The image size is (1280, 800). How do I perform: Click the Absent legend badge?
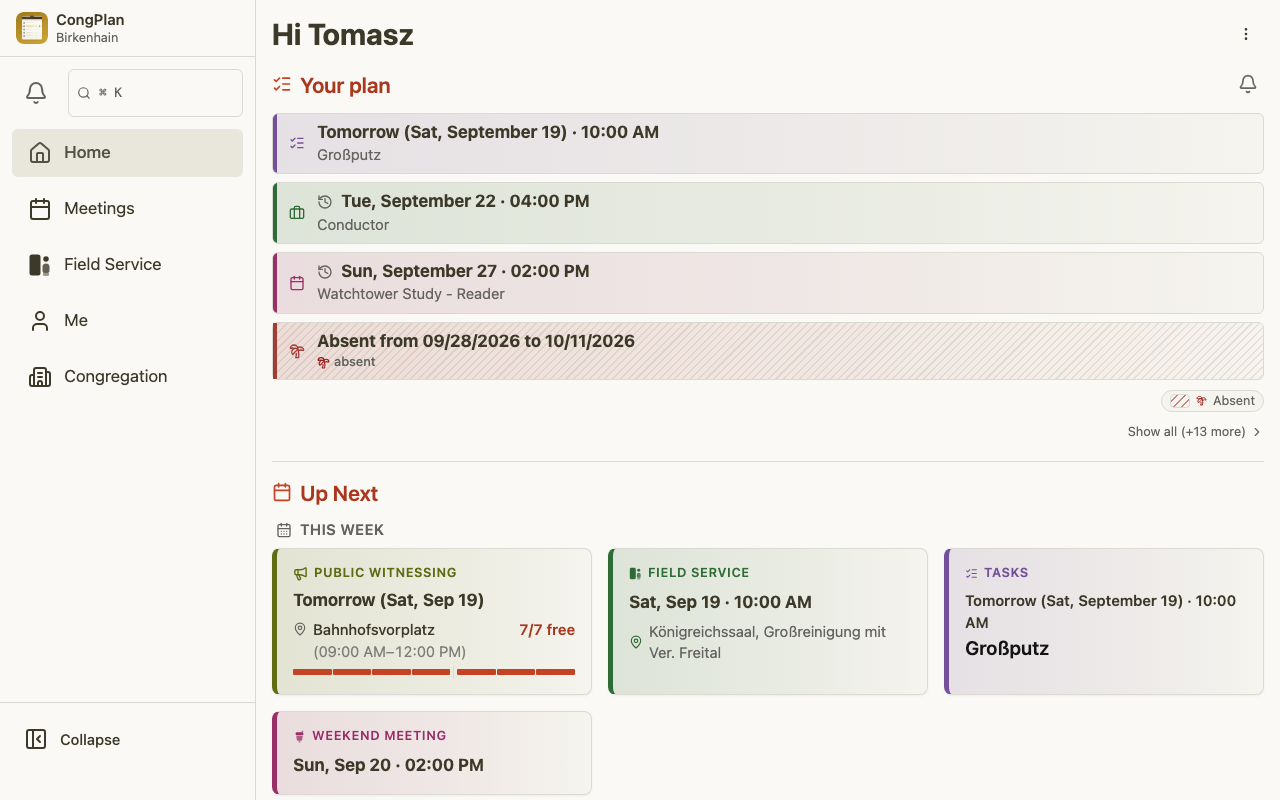[x=1212, y=401]
